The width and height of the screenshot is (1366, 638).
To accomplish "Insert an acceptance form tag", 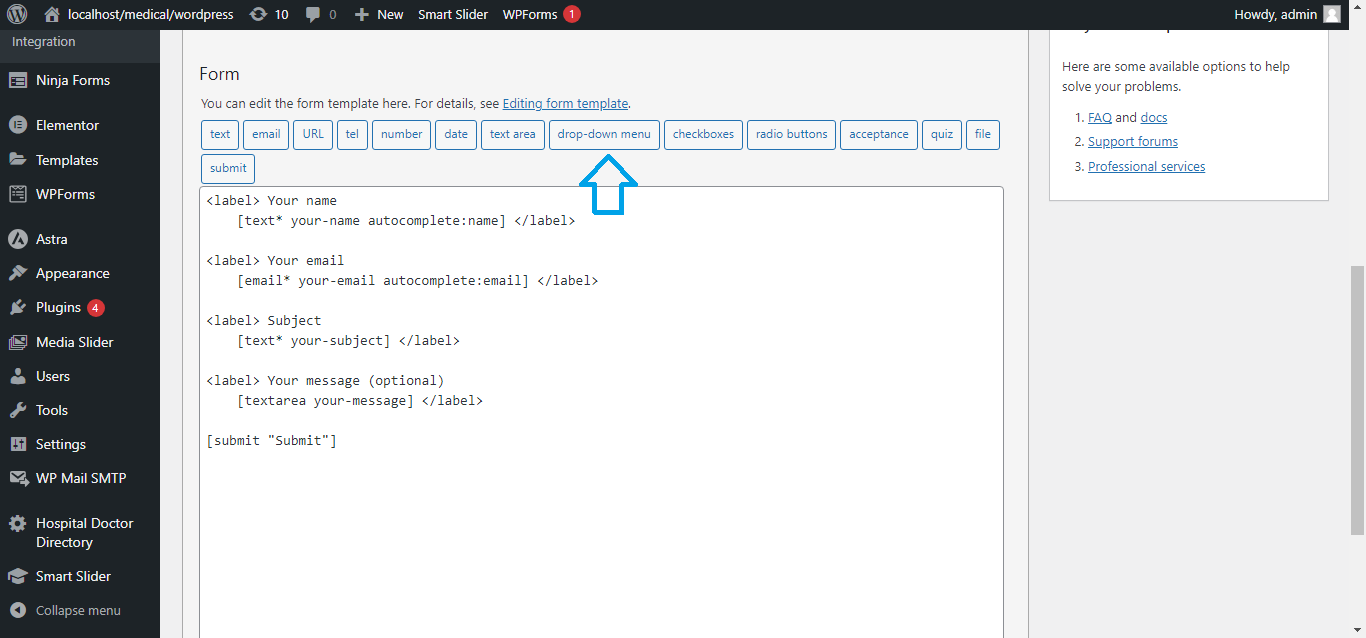I will [x=879, y=135].
